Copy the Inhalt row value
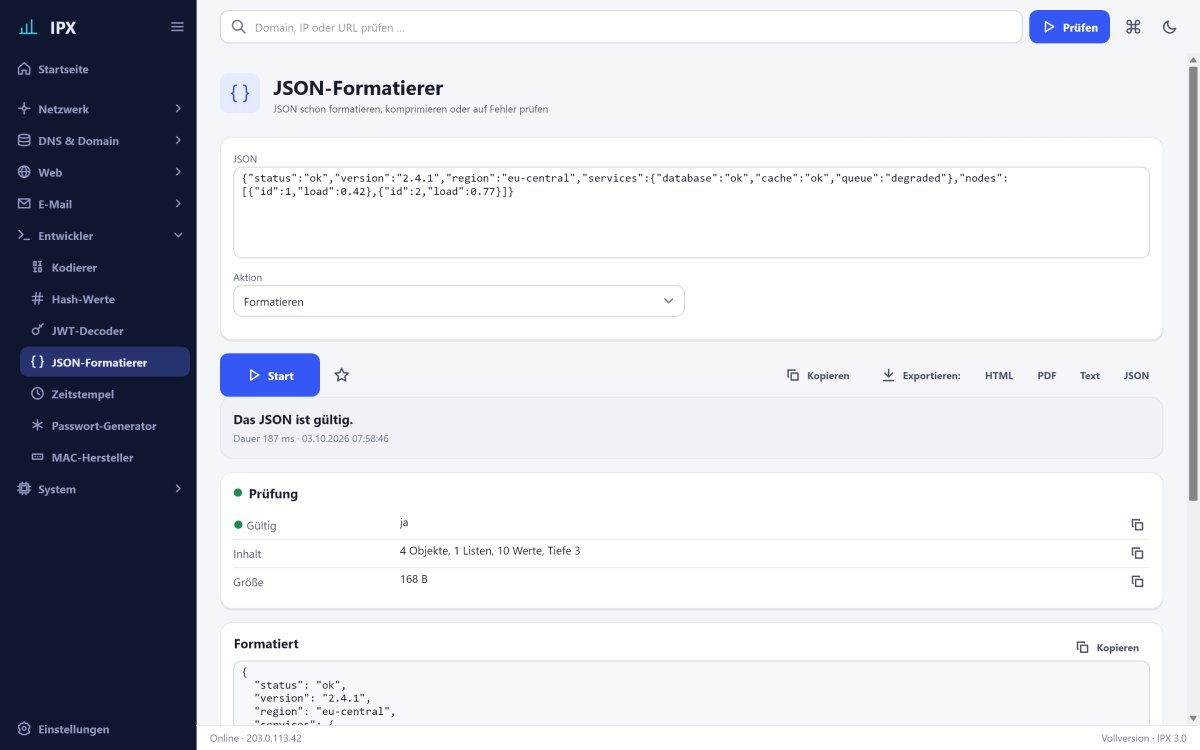Screen dimensions: 1200x750 (1137, 553)
